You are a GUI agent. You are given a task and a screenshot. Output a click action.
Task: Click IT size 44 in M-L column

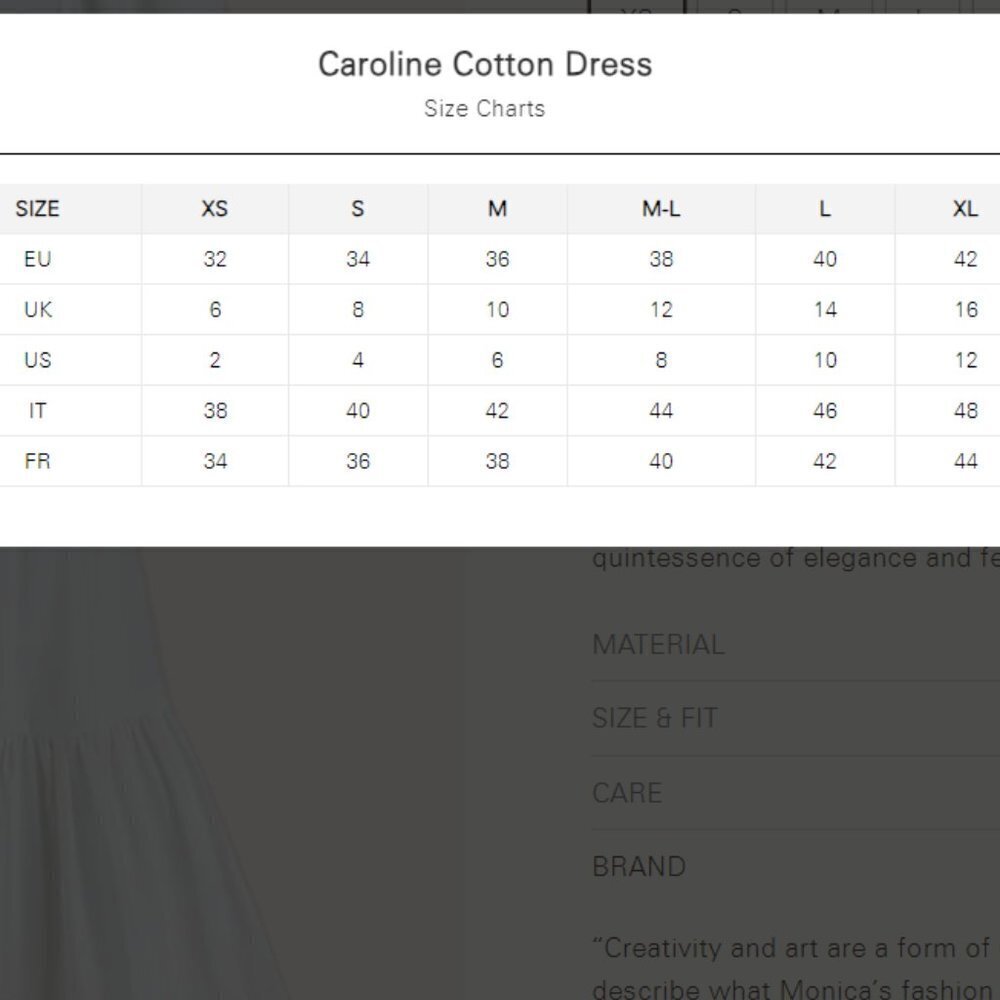coord(661,410)
